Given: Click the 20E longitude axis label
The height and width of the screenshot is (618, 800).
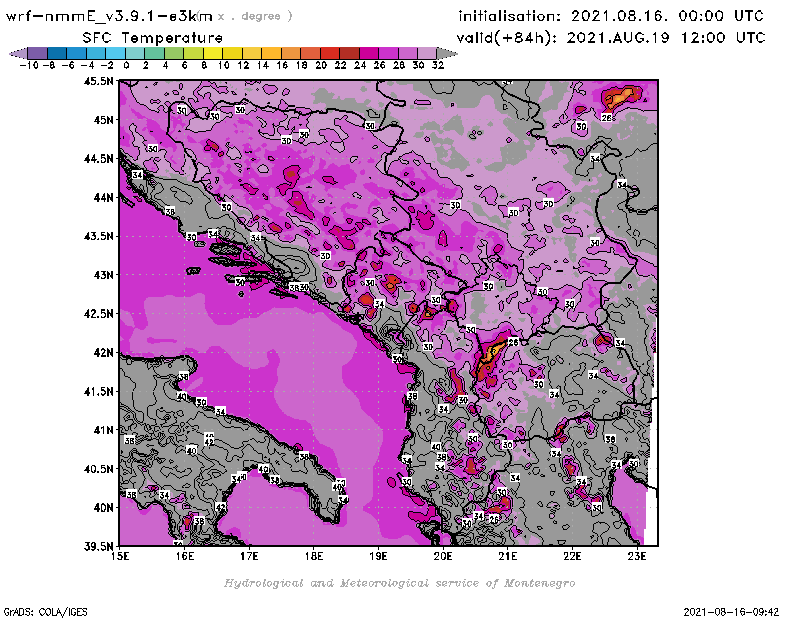Looking at the screenshot, I should [443, 556].
